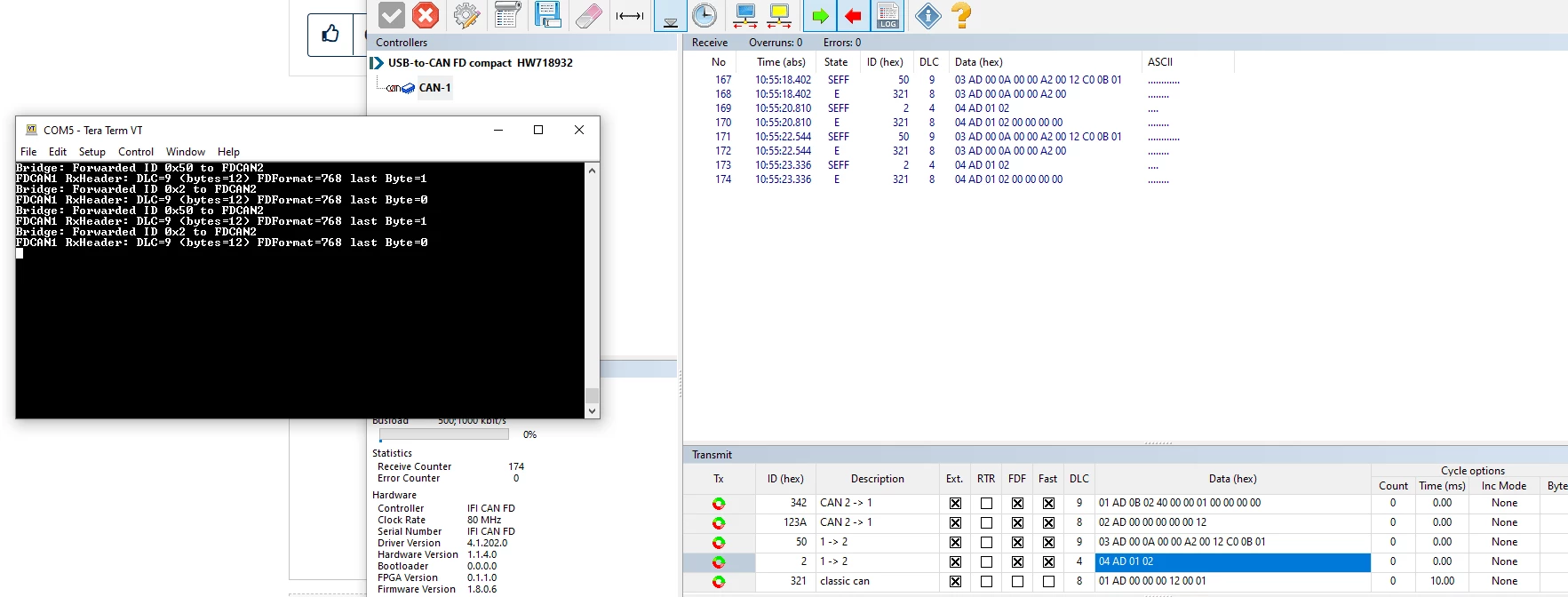Click the printer list toolbar icon
This screenshot has width=1568, height=597.
click(507, 15)
